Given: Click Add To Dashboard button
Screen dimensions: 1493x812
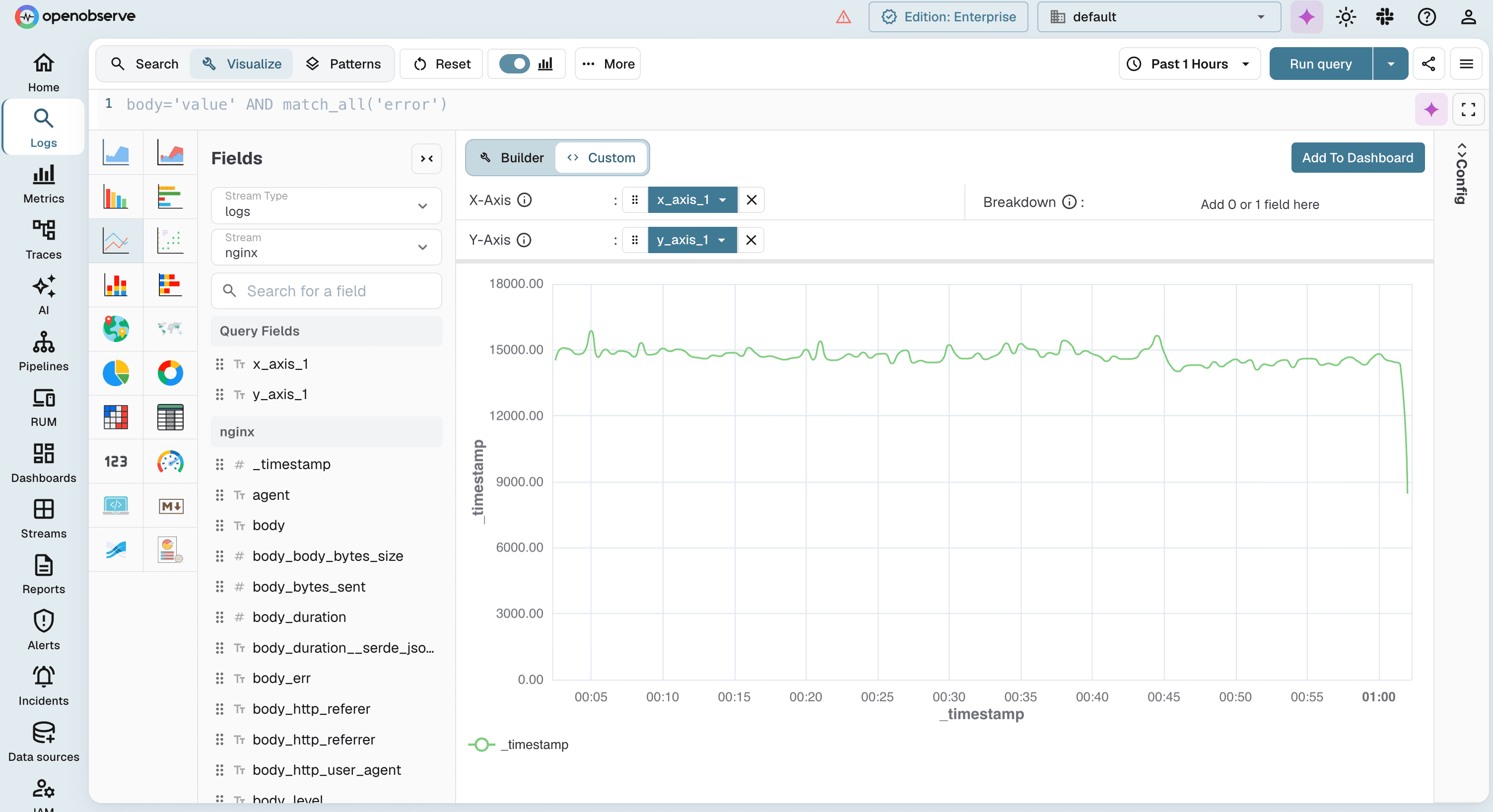Looking at the screenshot, I should pos(1357,158).
